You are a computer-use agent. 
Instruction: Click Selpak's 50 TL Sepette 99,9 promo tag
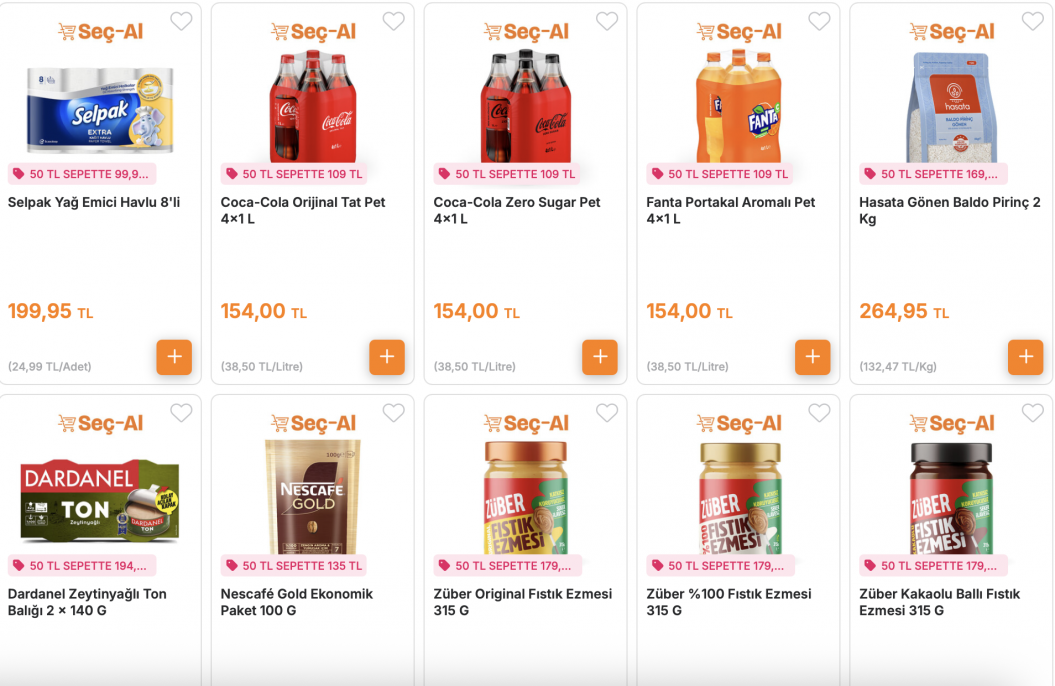[81, 174]
